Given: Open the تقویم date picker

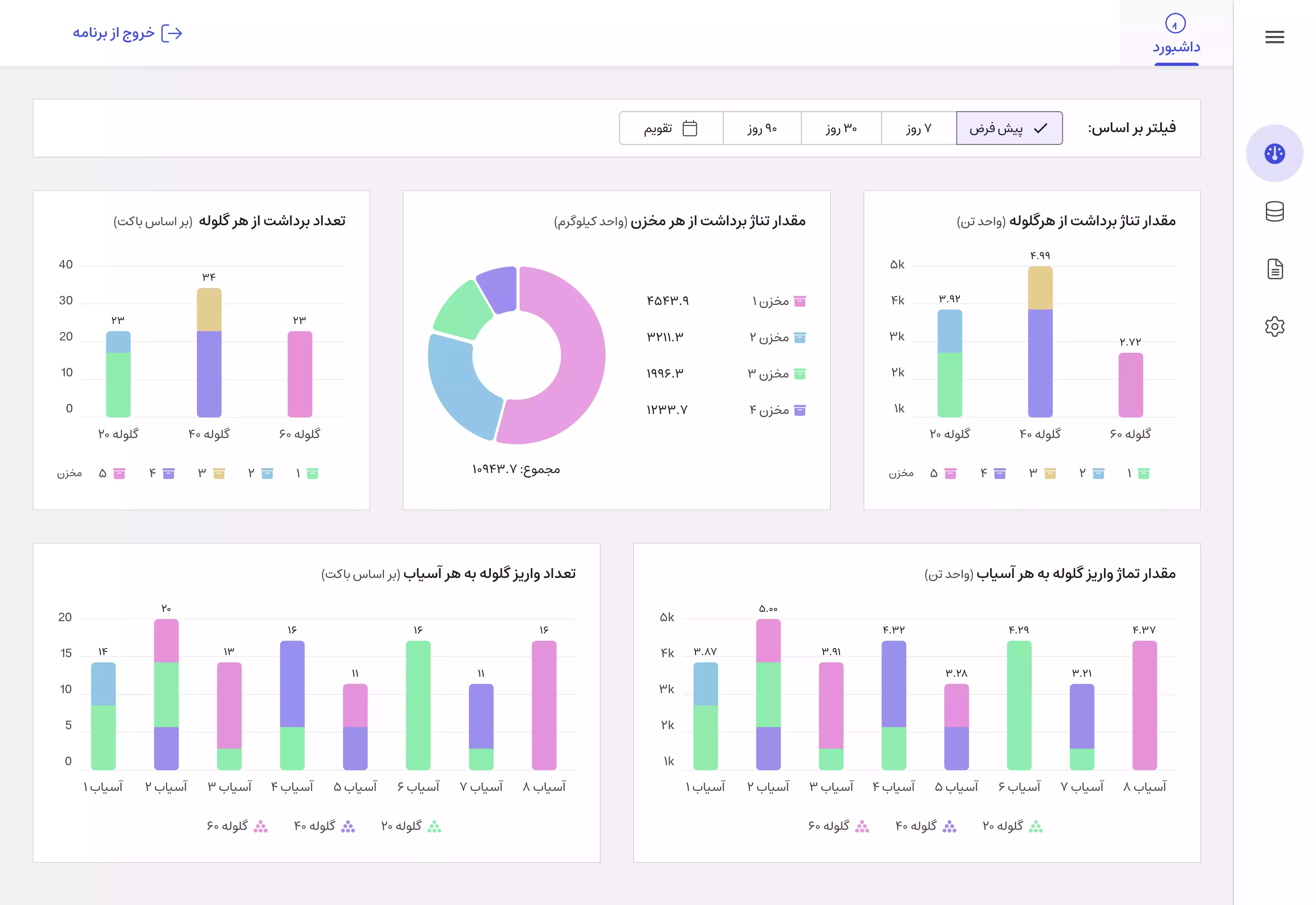Looking at the screenshot, I should (658, 128).
